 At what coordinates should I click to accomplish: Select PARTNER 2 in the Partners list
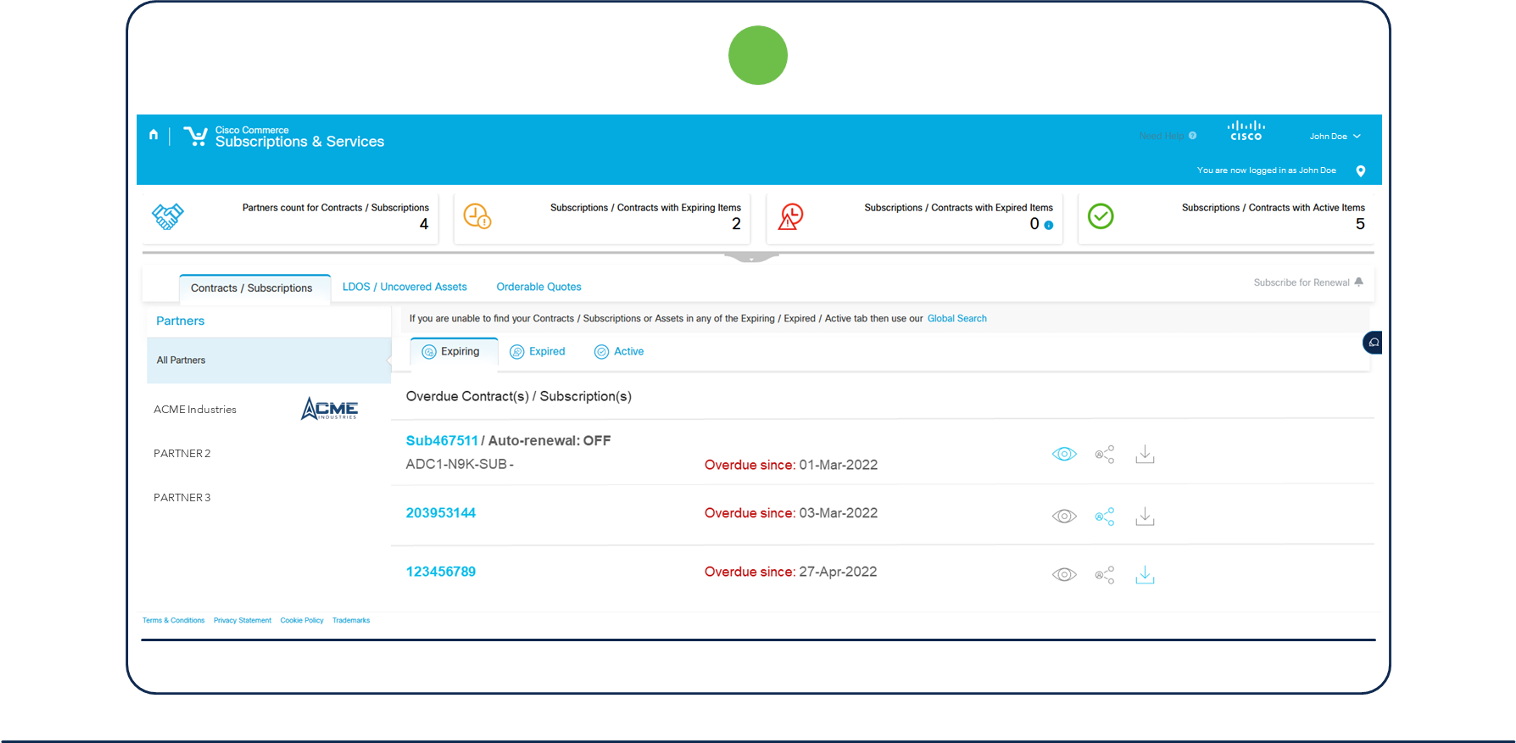182,453
